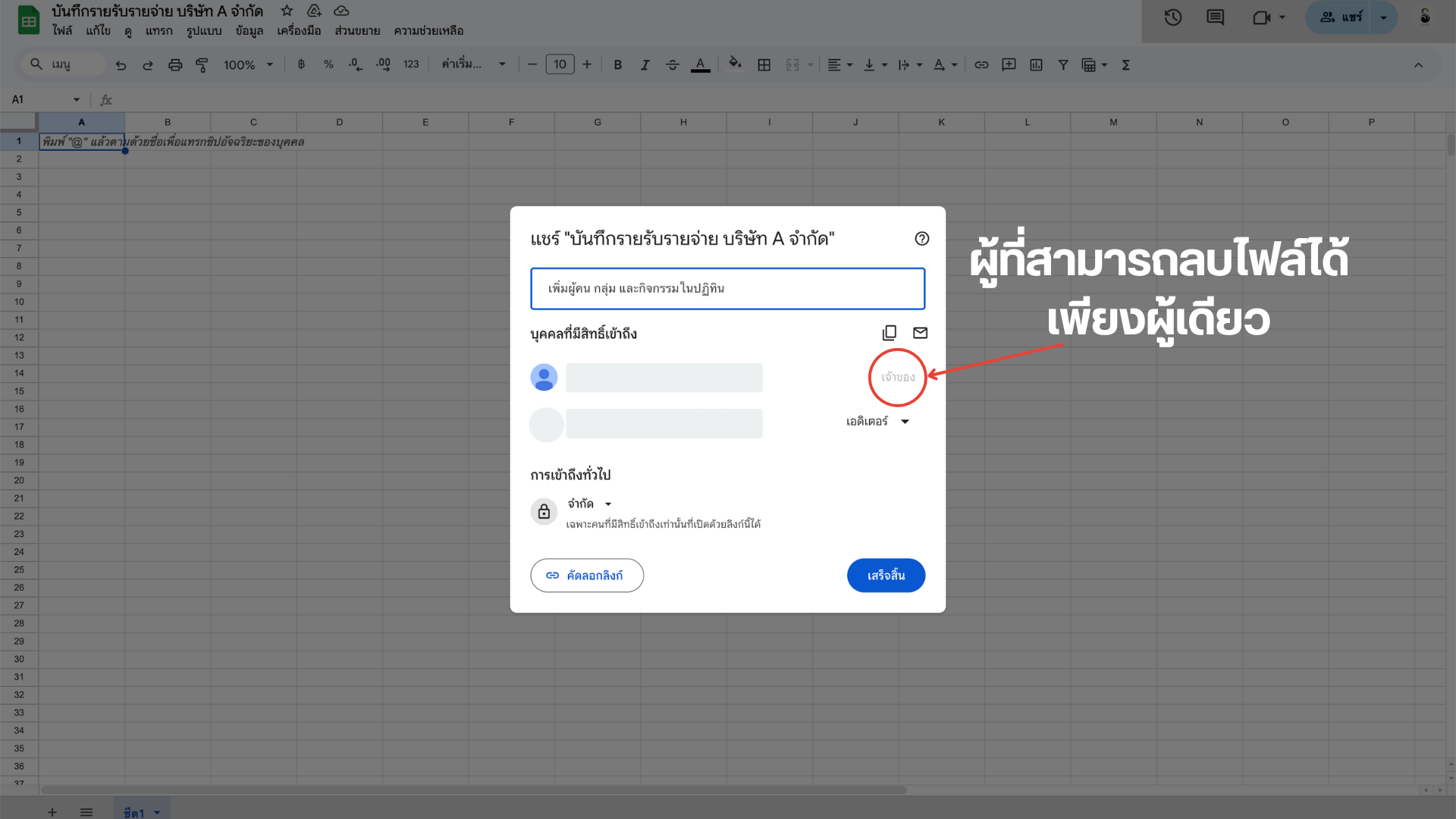Increase font size with plus
The height and width of the screenshot is (819, 1456).
click(x=587, y=65)
